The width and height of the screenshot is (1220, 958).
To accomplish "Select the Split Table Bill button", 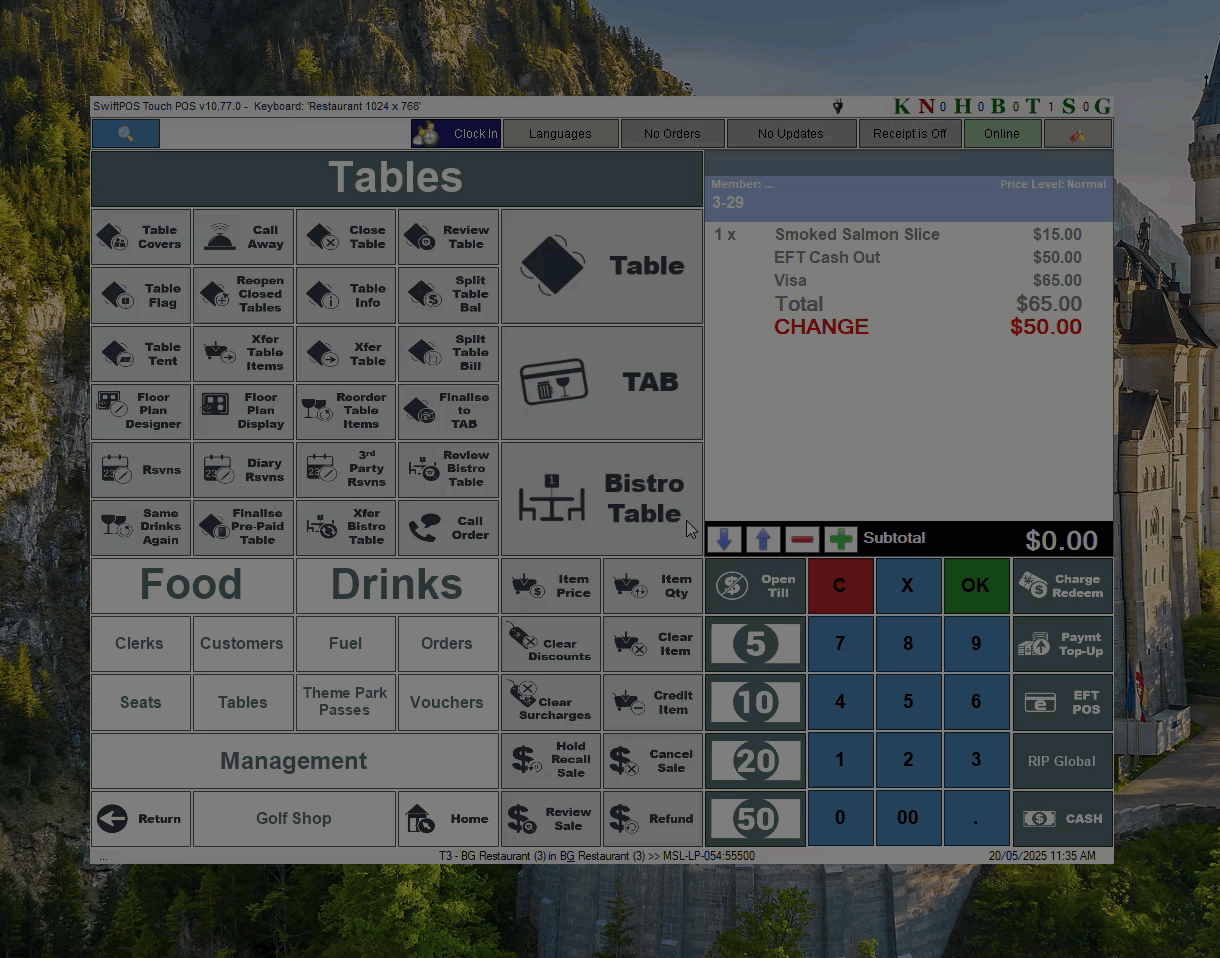I will [448, 353].
